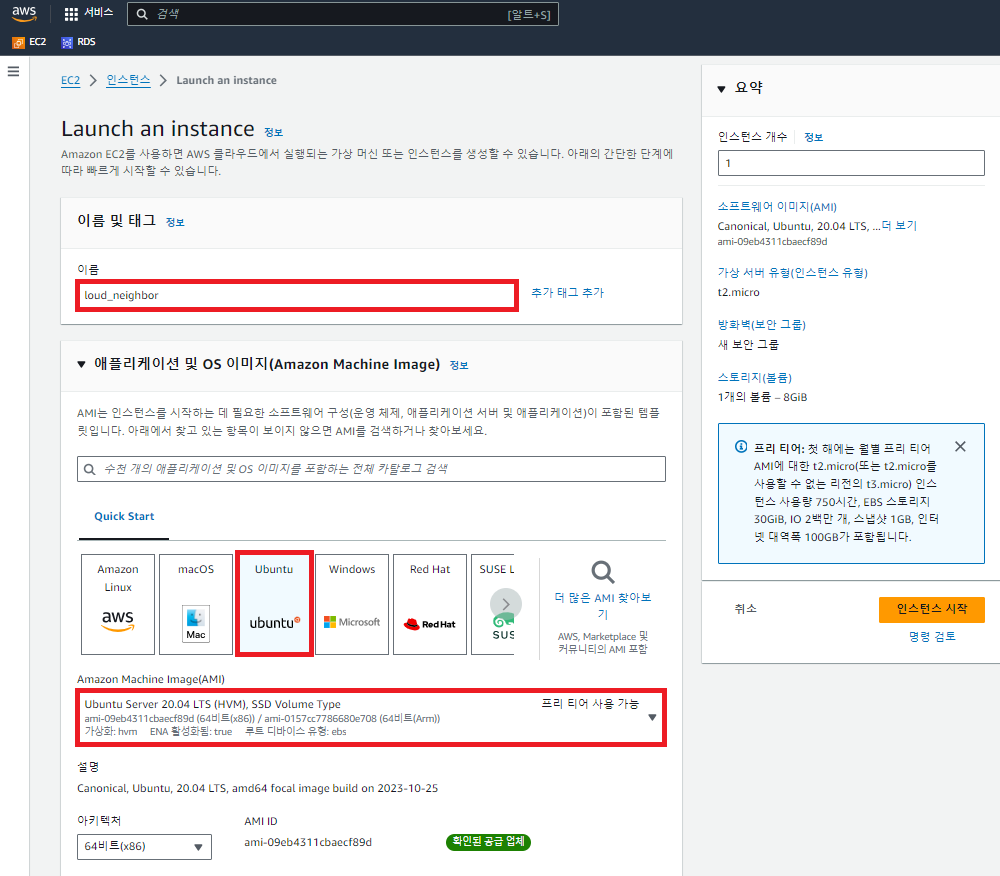1000x876 pixels.
Task: Click the 확인된 공급 업체 badge
Action: point(488,842)
